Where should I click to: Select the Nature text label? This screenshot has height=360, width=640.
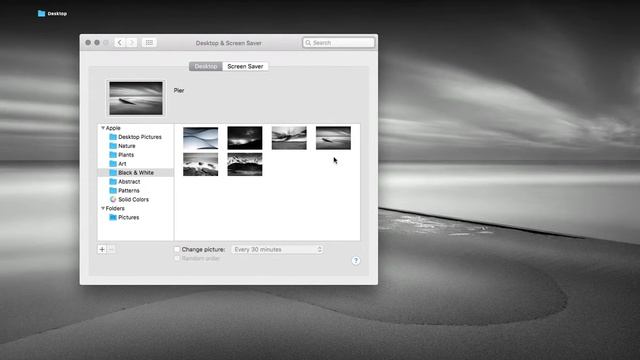(127, 146)
